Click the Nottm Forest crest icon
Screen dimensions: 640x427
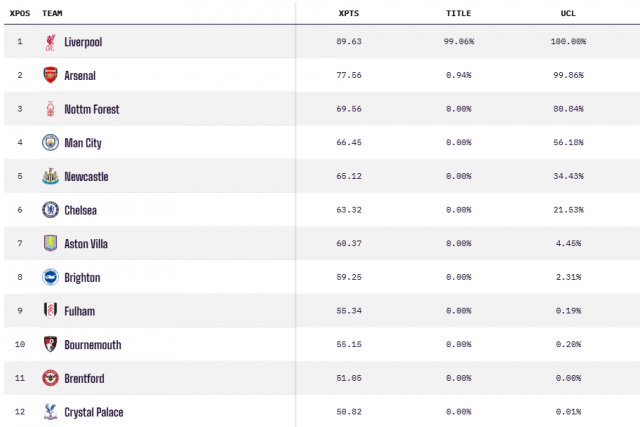click(50, 109)
